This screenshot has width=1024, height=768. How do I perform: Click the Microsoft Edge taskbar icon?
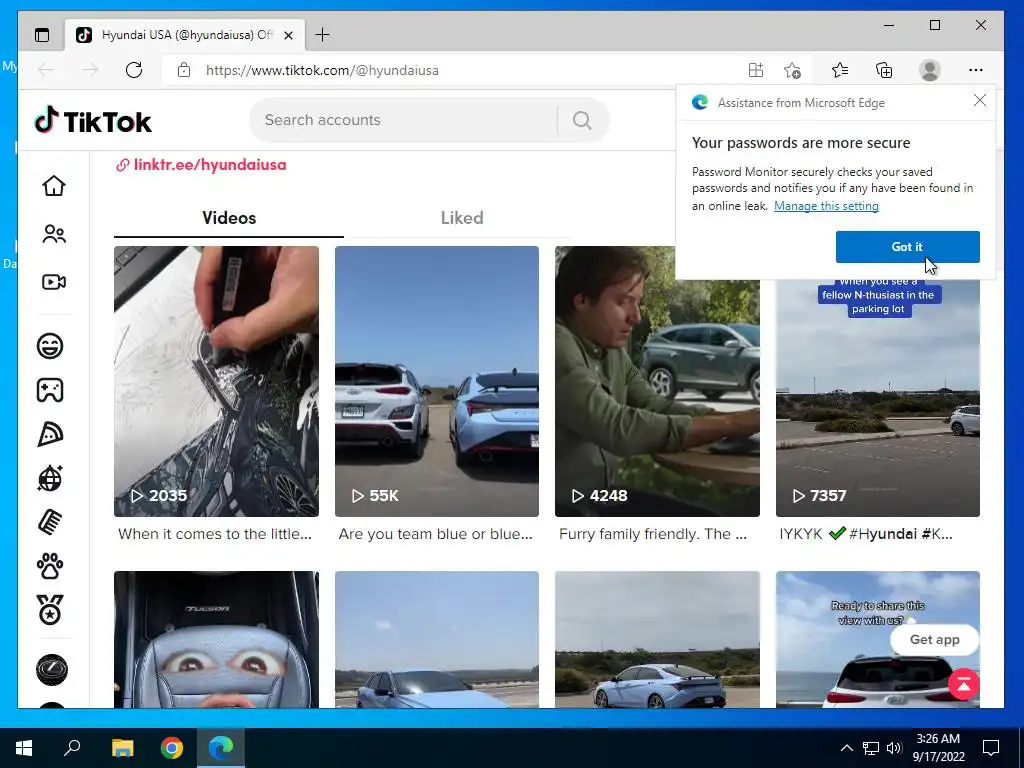point(221,748)
